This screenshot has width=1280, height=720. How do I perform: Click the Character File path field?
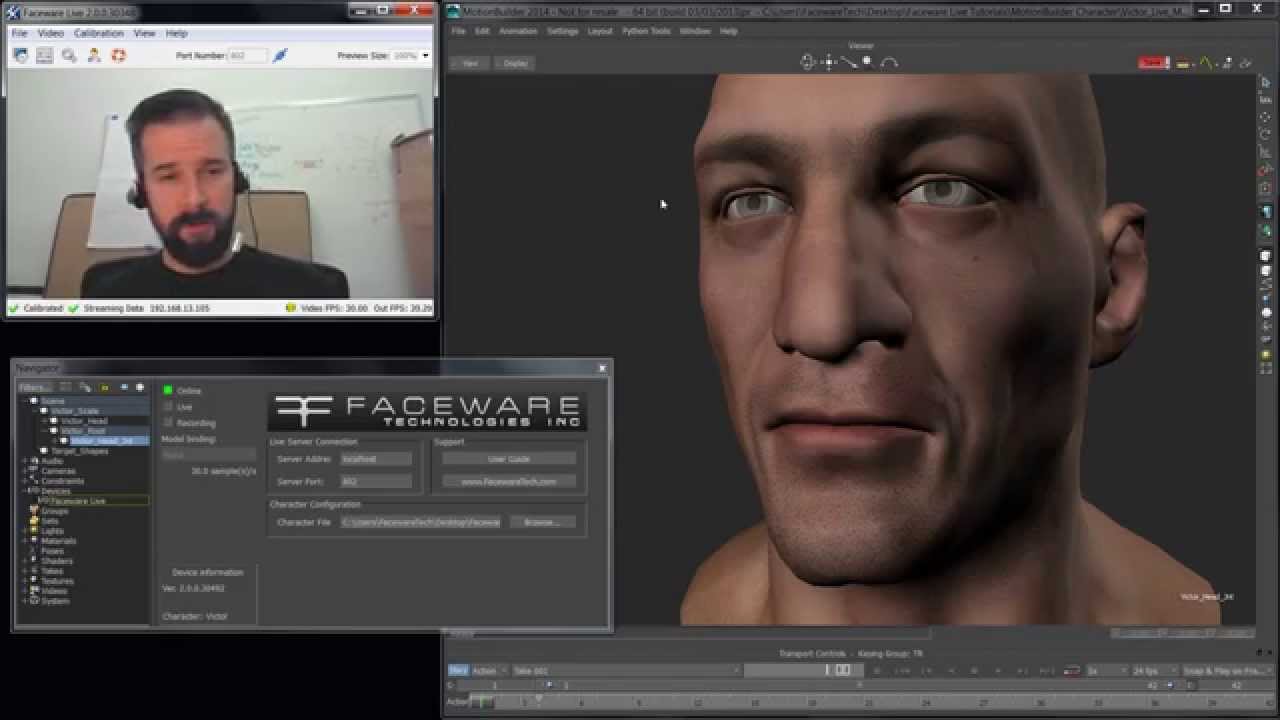pos(421,522)
